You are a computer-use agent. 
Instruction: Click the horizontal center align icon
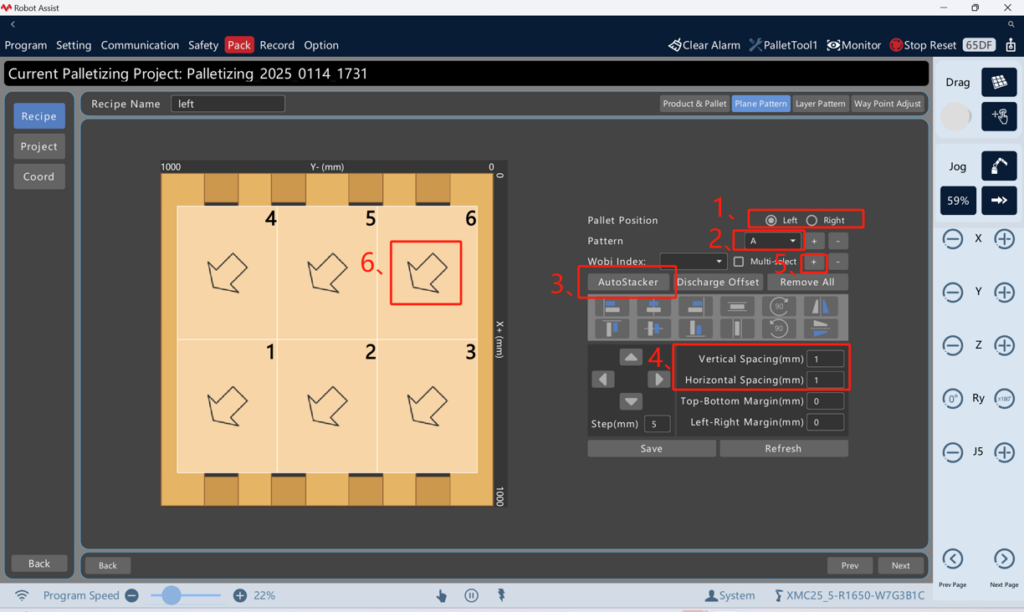click(x=654, y=306)
